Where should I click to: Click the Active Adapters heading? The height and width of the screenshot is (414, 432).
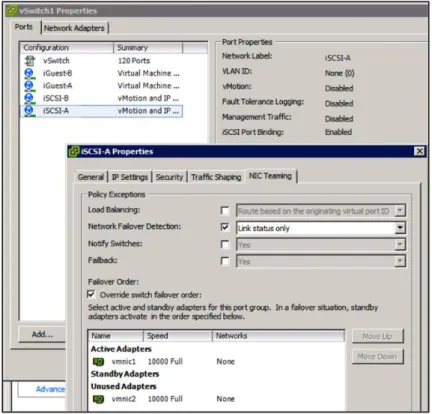(121, 349)
